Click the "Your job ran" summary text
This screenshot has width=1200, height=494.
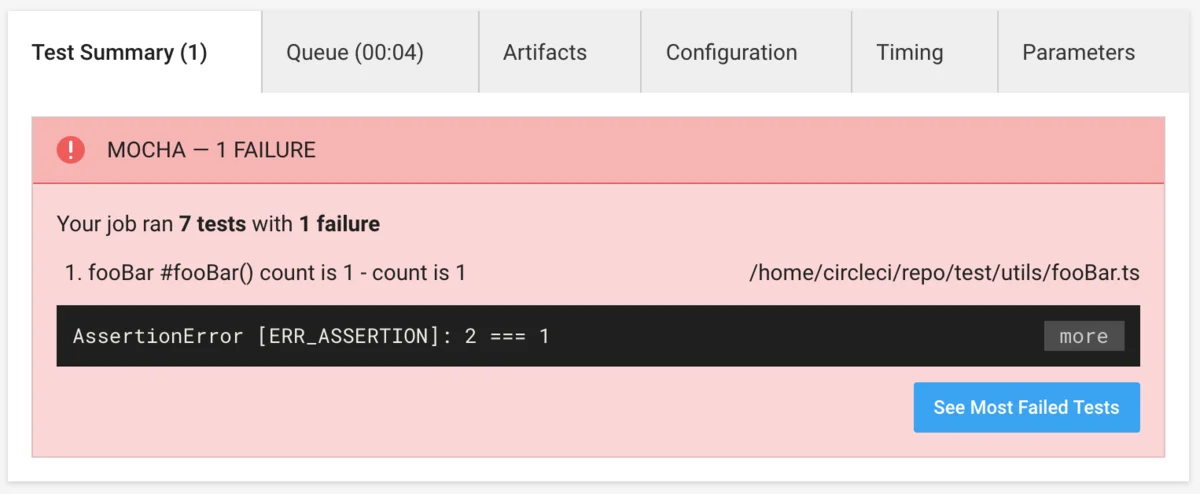(x=115, y=224)
